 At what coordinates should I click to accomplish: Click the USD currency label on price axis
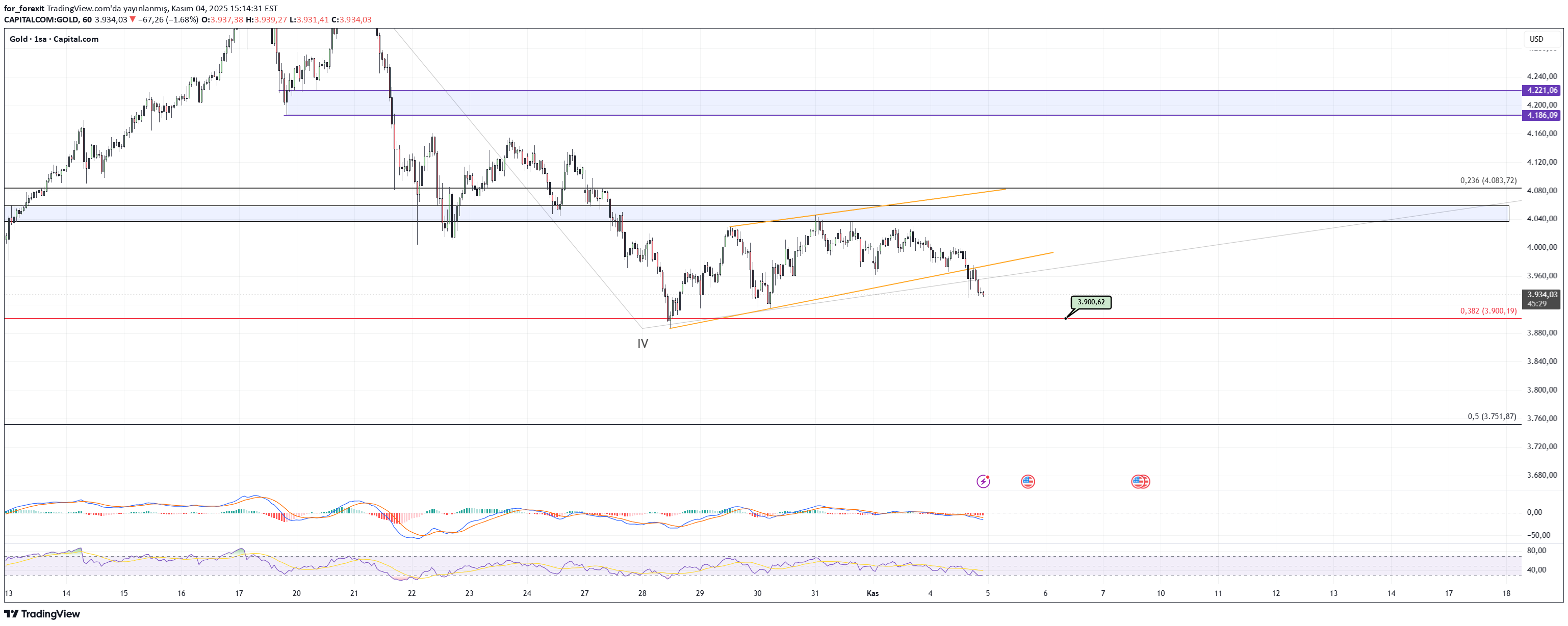[x=1536, y=39]
